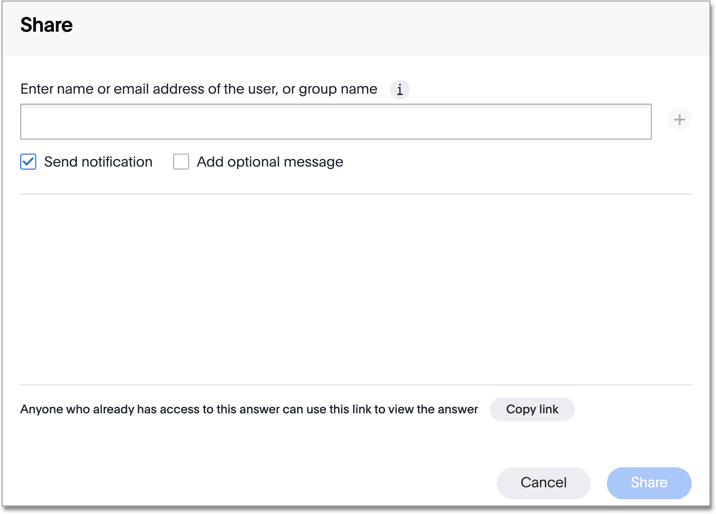Uncheck the Send notification checkbox
The height and width of the screenshot is (514, 716).
point(28,161)
